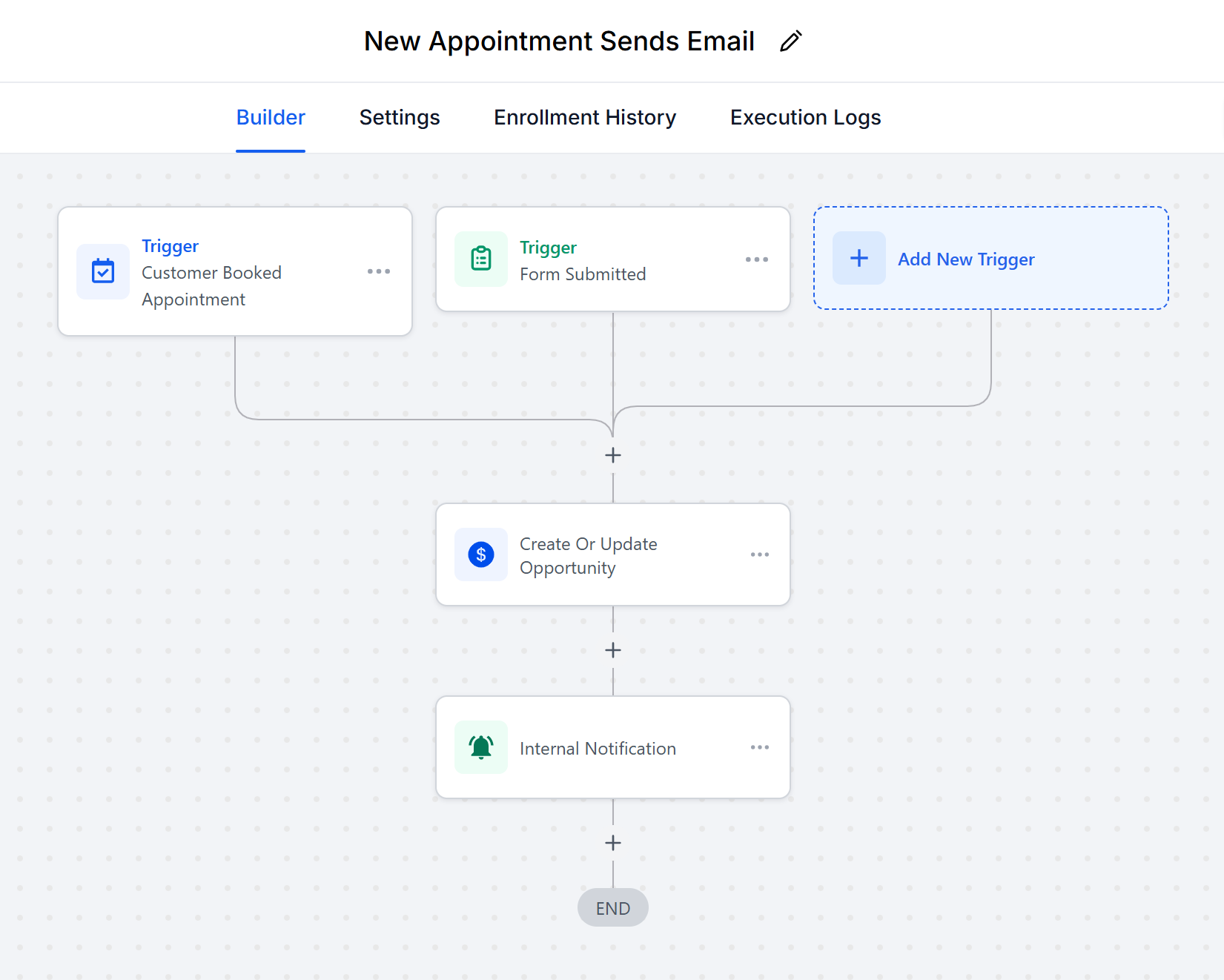Switch to the Settings tab
This screenshot has width=1224, height=980.
[x=400, y=117]
